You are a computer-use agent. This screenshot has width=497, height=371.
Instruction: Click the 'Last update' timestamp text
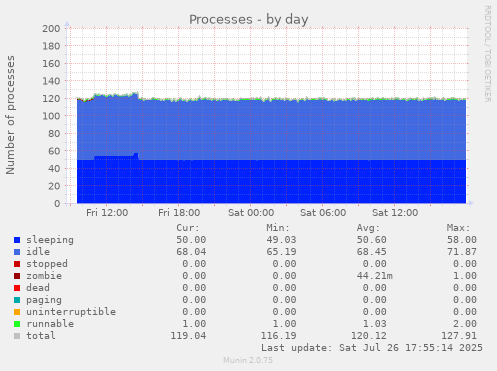tap(372, 348)
